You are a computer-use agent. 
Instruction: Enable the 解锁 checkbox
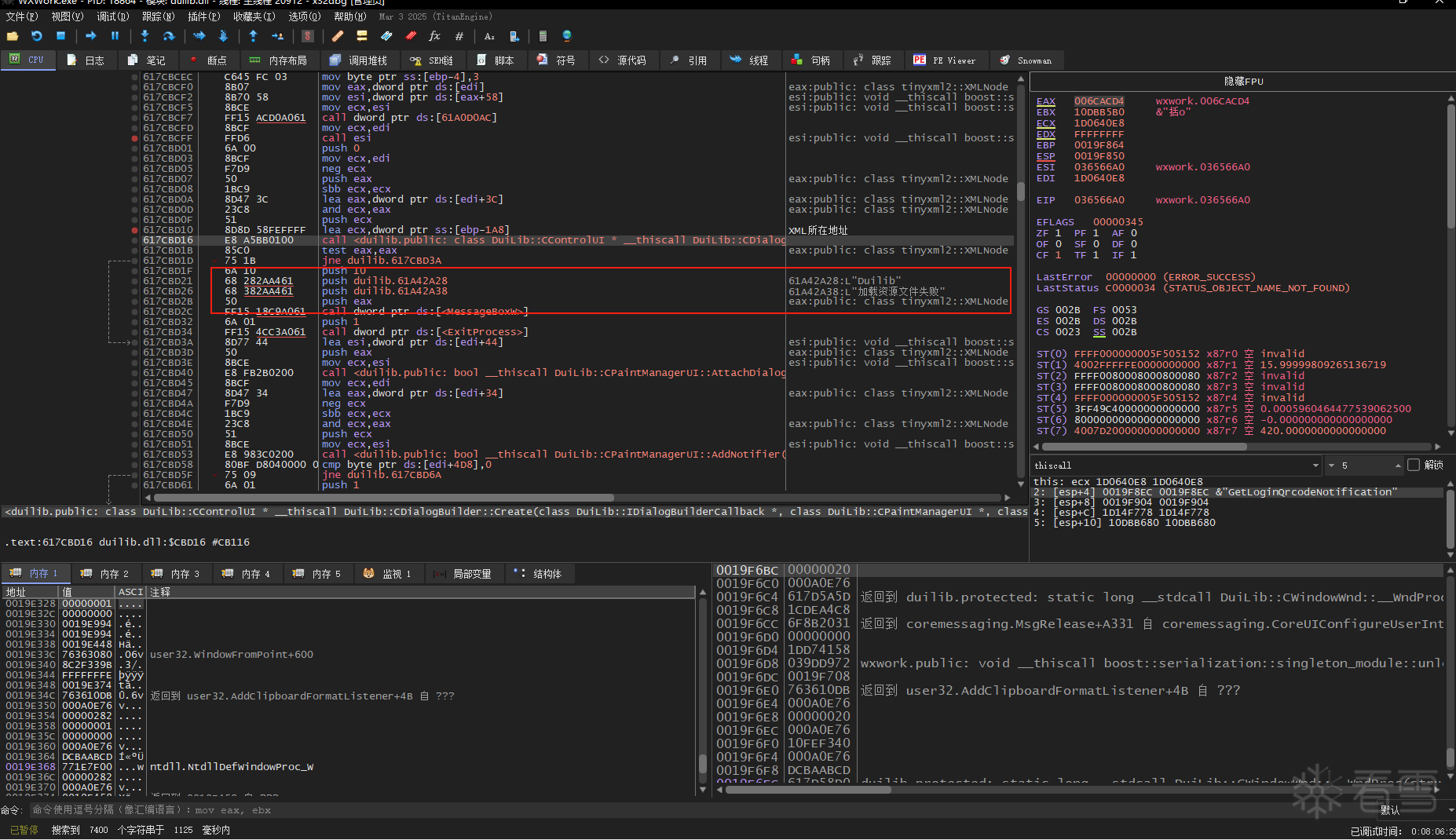(x=1414, y=466)
